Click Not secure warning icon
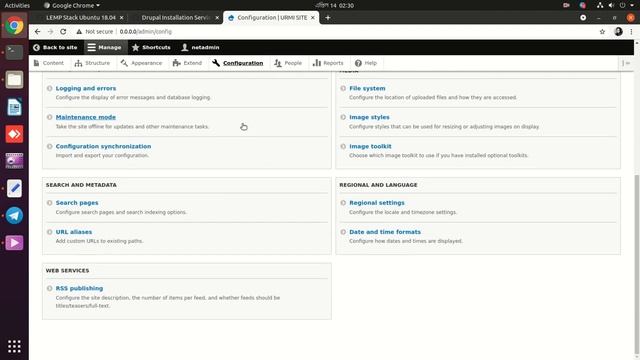This screenshot has width=640, height=360. point(79,31)
